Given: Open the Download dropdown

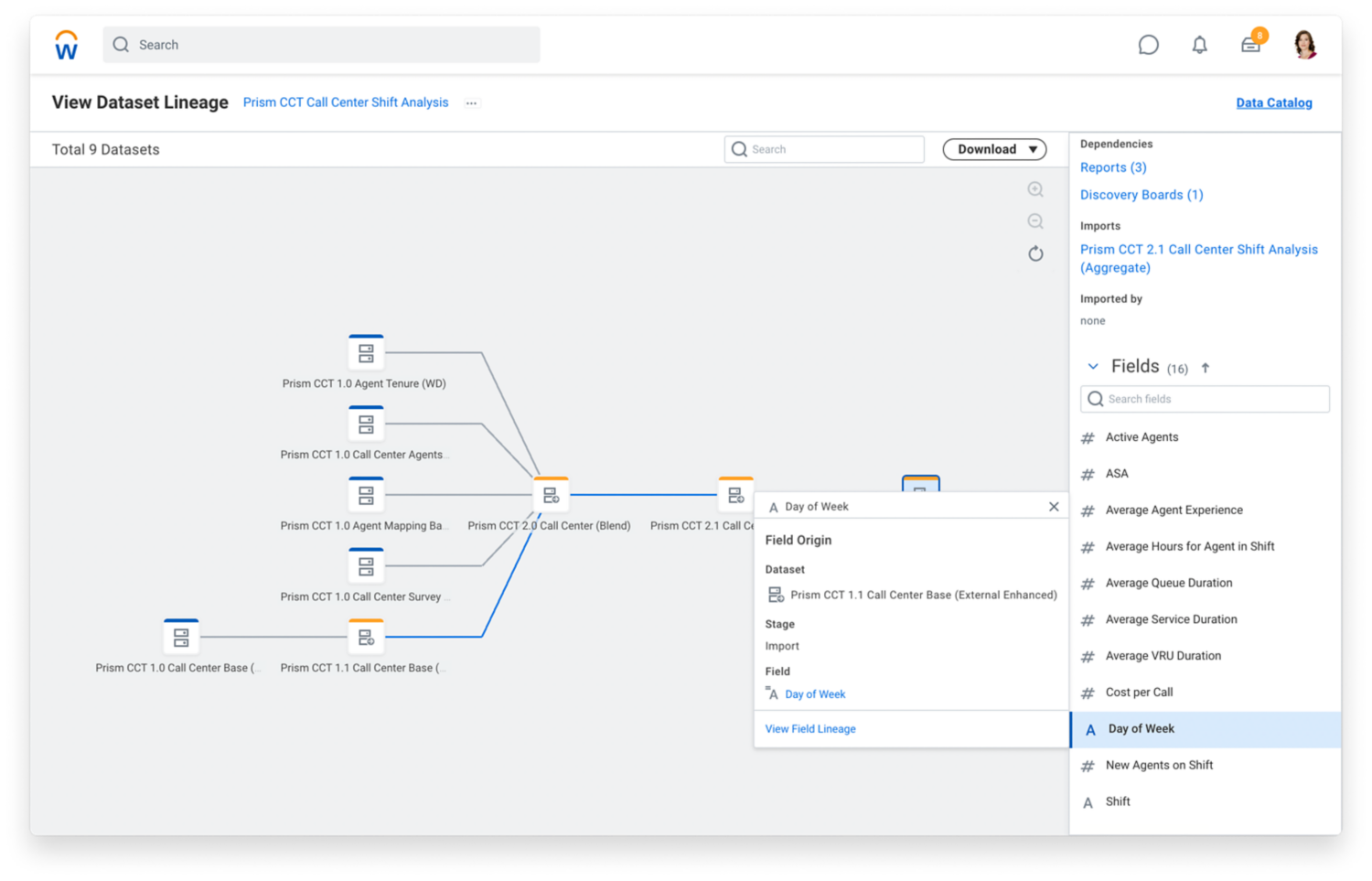Looking at the screenshot, I should (994, 149).
